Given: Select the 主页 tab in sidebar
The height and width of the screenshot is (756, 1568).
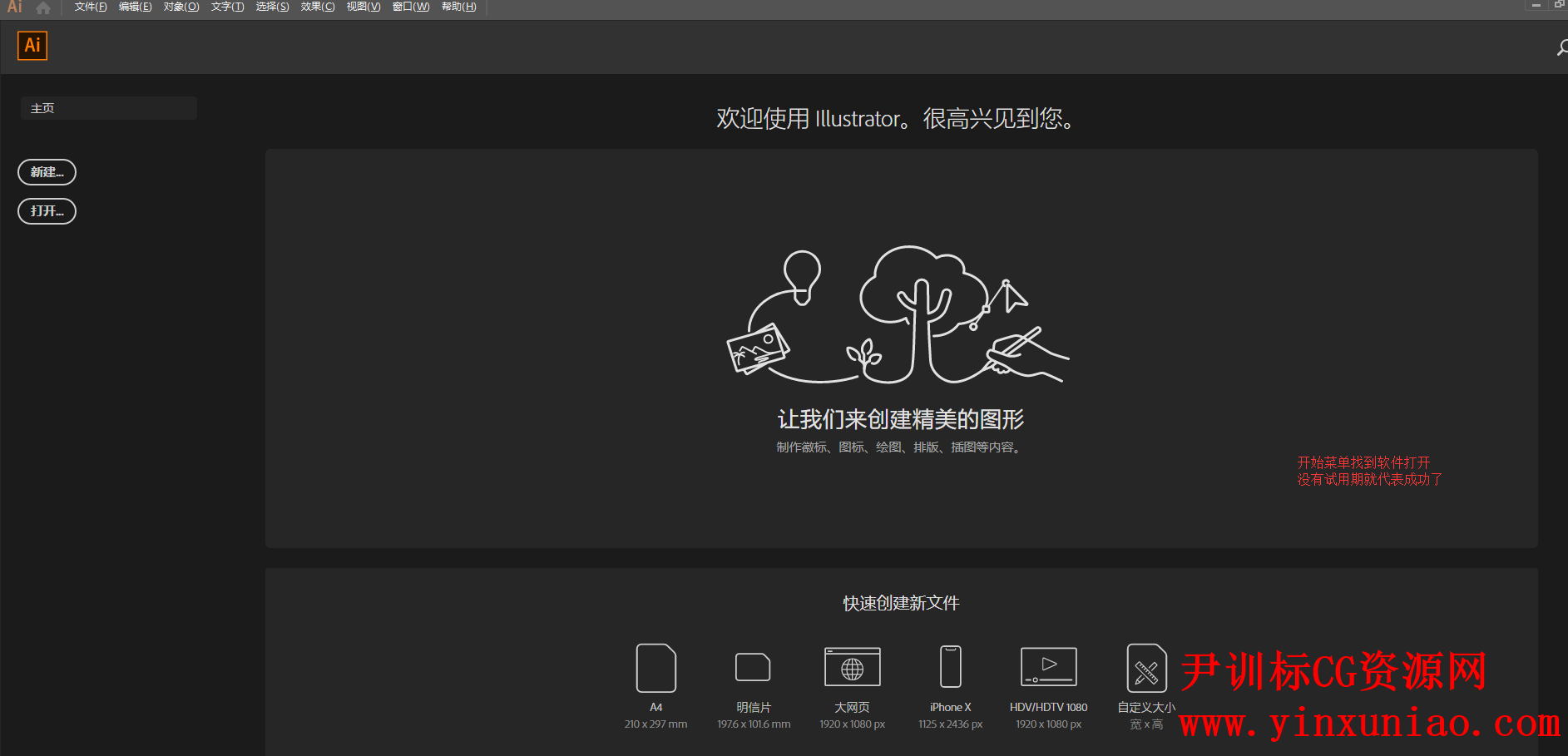Looking at the screenshot, I should coord(109,108).
